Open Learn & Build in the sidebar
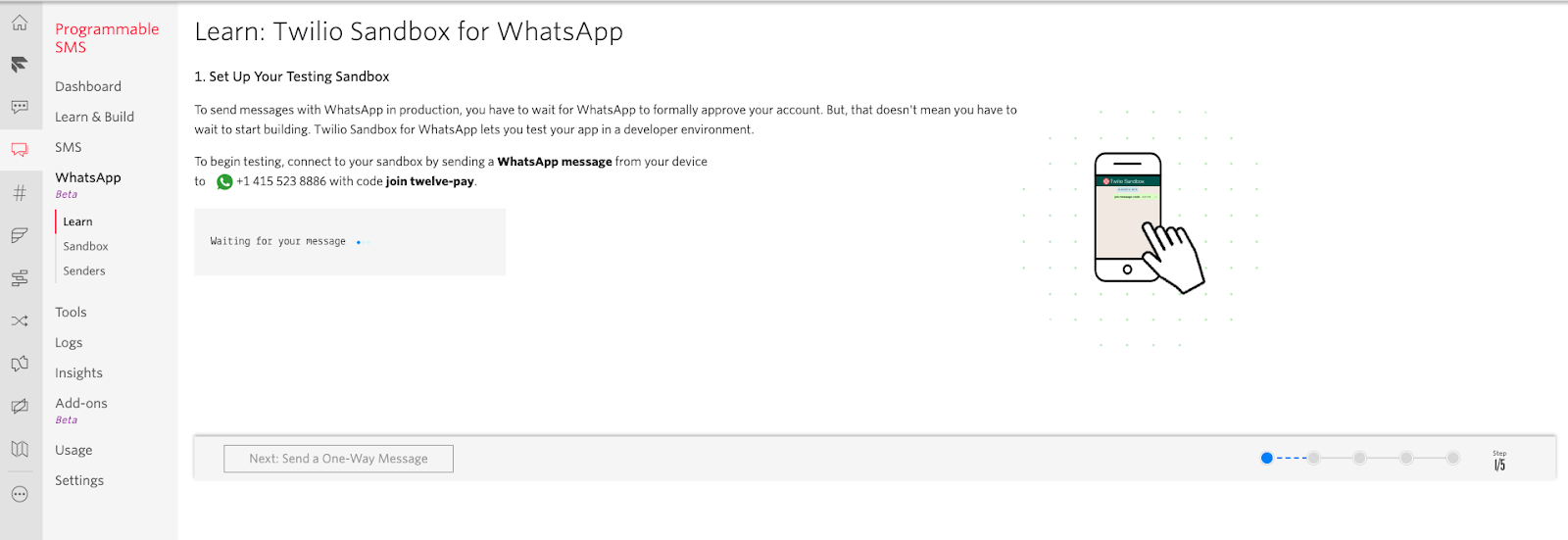This screenshot has height=540, width=1568. coord(94,117)
